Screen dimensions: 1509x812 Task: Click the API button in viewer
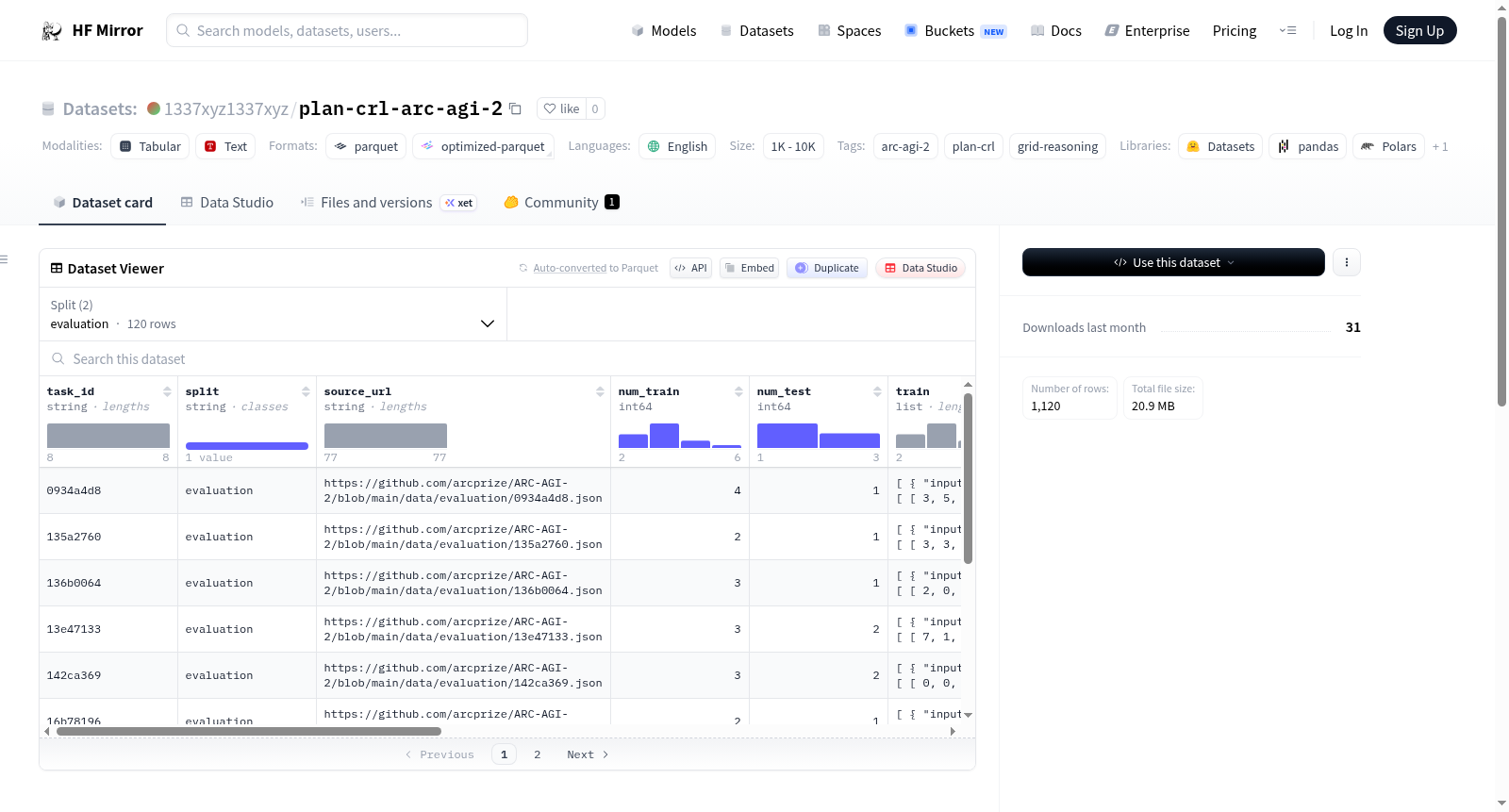tap(690, 268)
